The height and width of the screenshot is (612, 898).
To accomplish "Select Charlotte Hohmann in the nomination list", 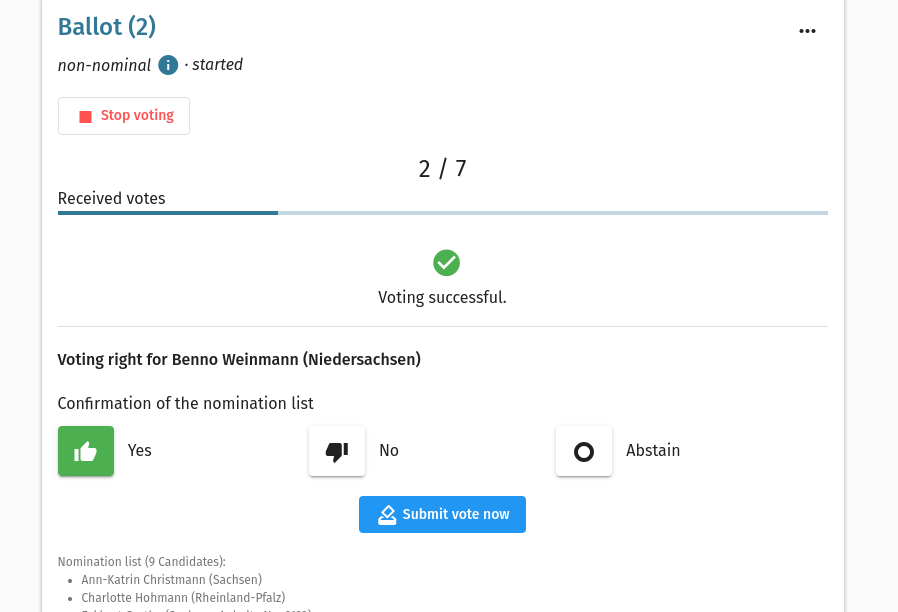I will 183,597.
